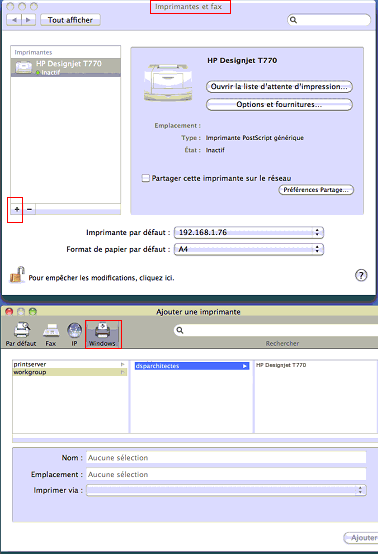Click the back arrow in Imprimantes et fax

(x=14, y=20)
